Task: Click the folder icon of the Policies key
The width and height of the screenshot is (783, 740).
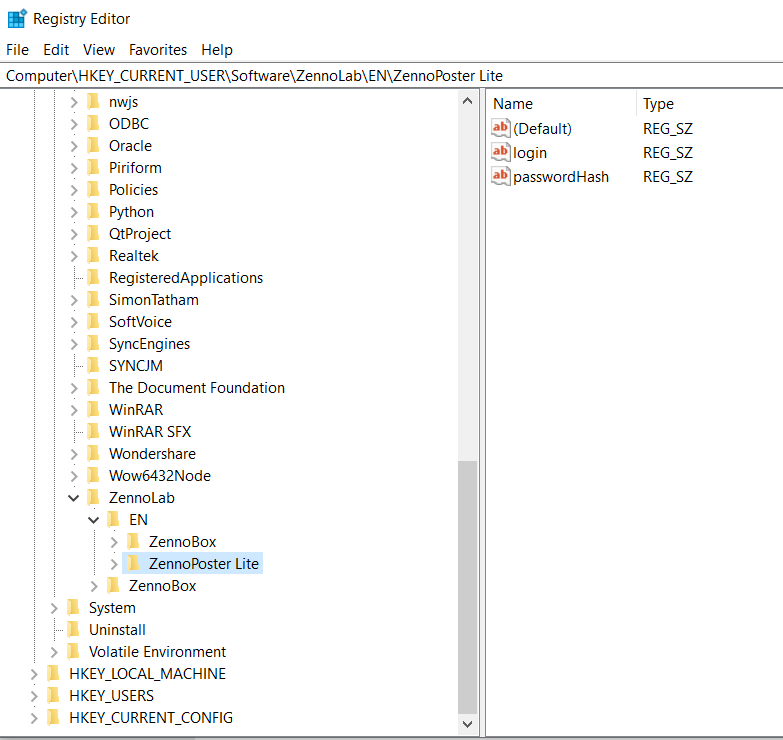Action: [93, 189]
